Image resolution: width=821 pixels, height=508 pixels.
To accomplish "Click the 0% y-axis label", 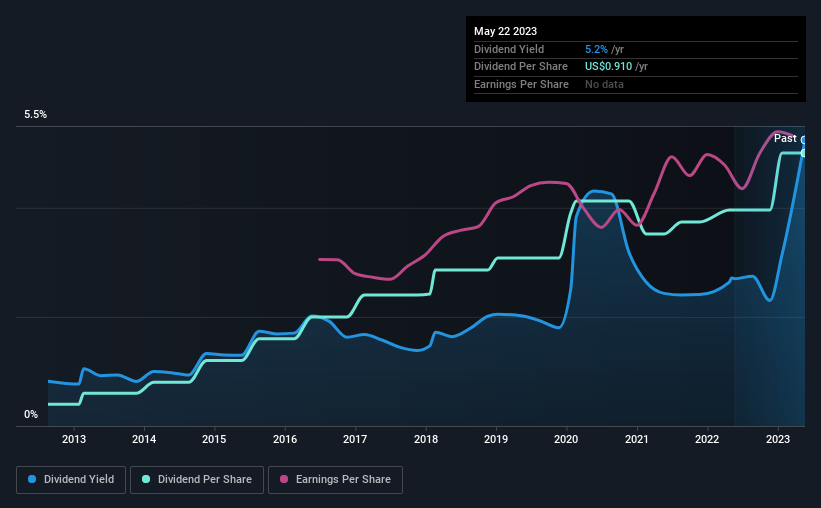I will point(31,414).
